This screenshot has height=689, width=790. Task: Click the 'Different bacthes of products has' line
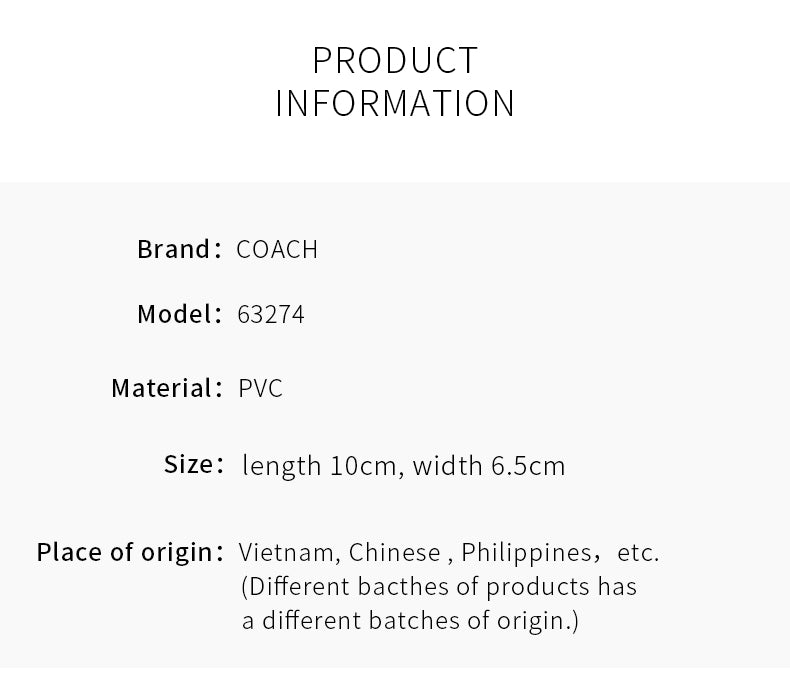(439, 587)
